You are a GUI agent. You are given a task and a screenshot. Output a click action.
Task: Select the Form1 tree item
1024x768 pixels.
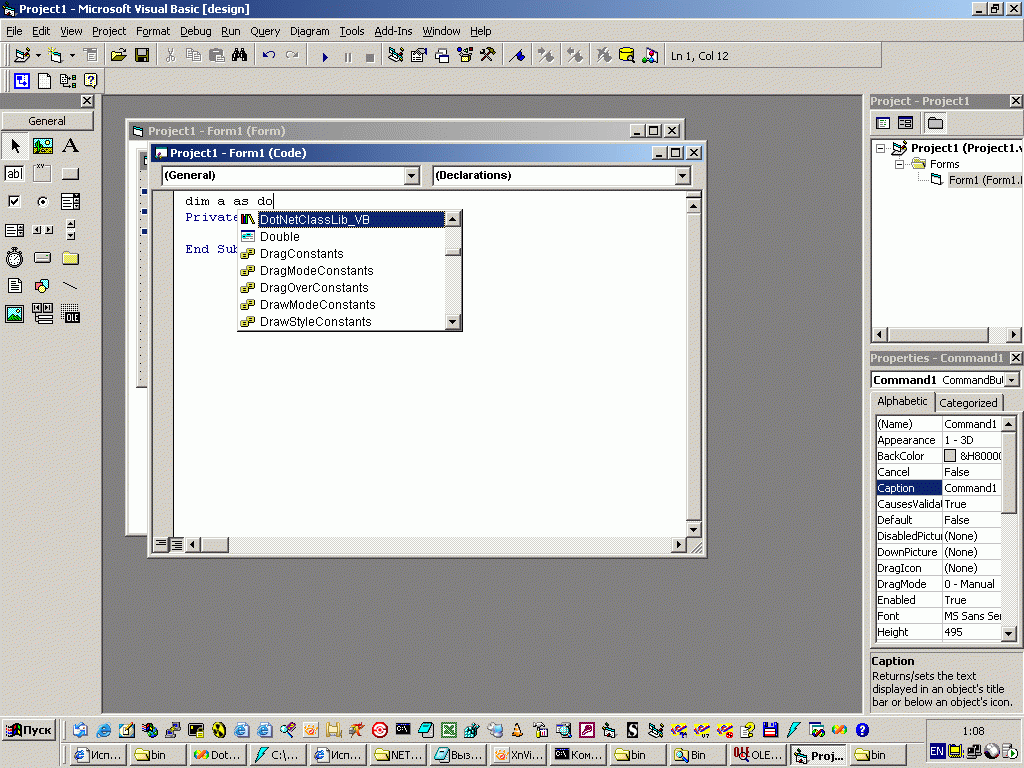pos(983,180)
